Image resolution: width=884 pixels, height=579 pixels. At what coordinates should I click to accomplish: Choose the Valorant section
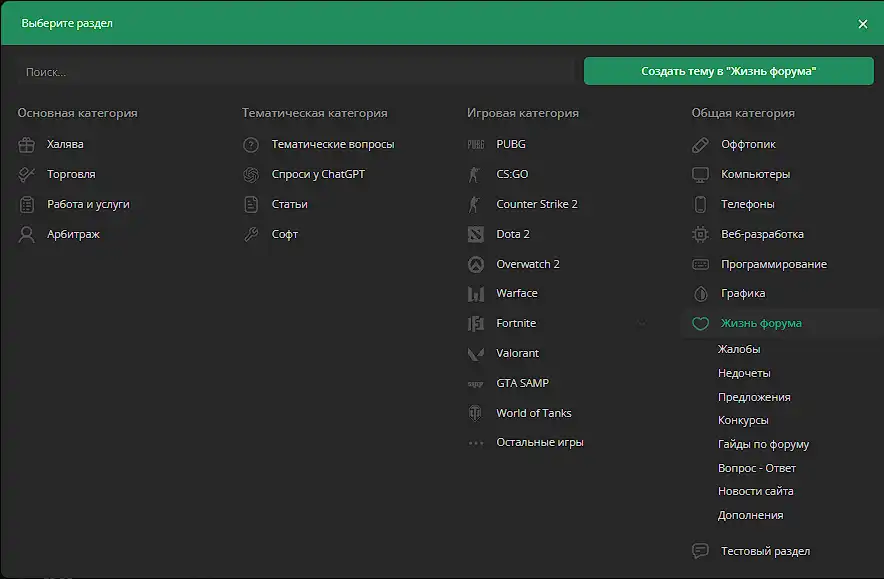(x=517, y=353)
